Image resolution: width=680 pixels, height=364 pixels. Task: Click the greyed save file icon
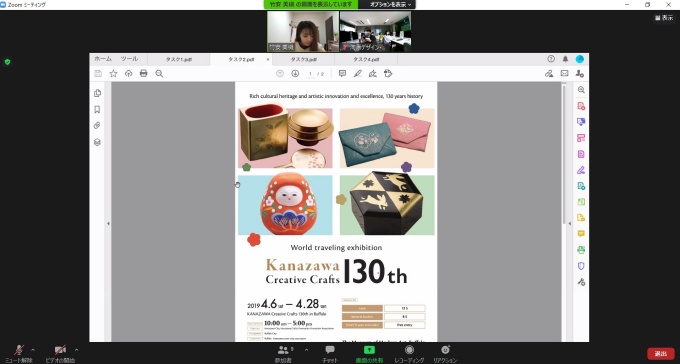(x=98, y=74)
